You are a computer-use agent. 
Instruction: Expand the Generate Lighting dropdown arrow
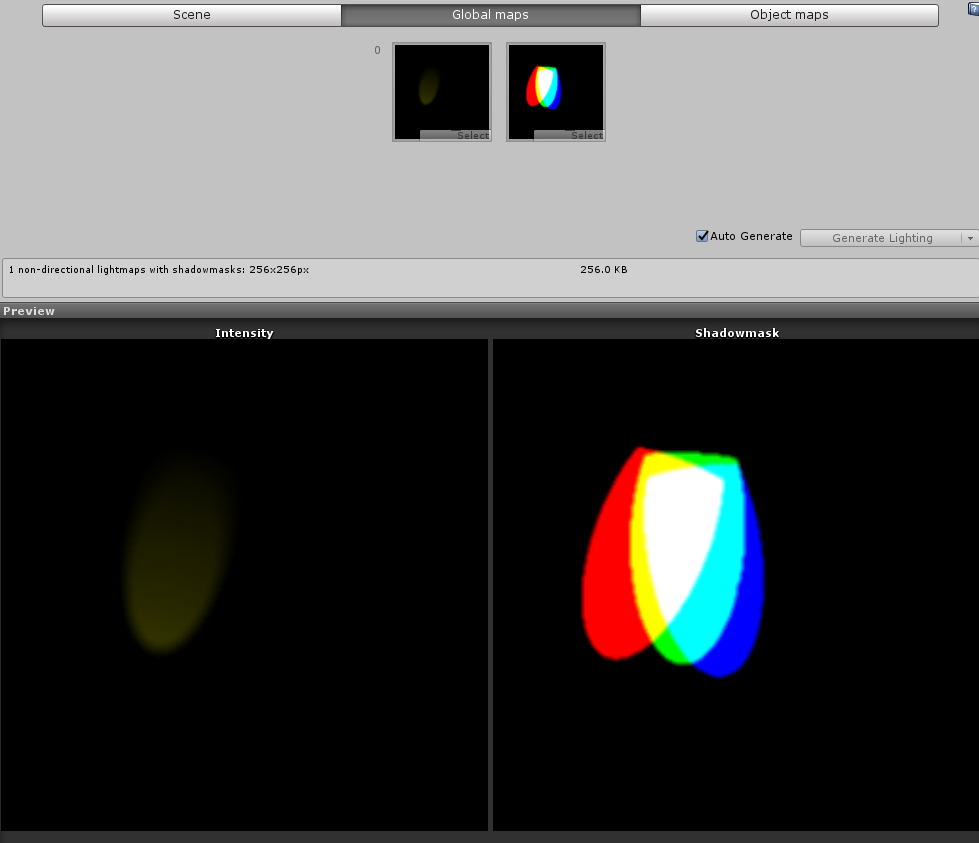click(969, 238)
